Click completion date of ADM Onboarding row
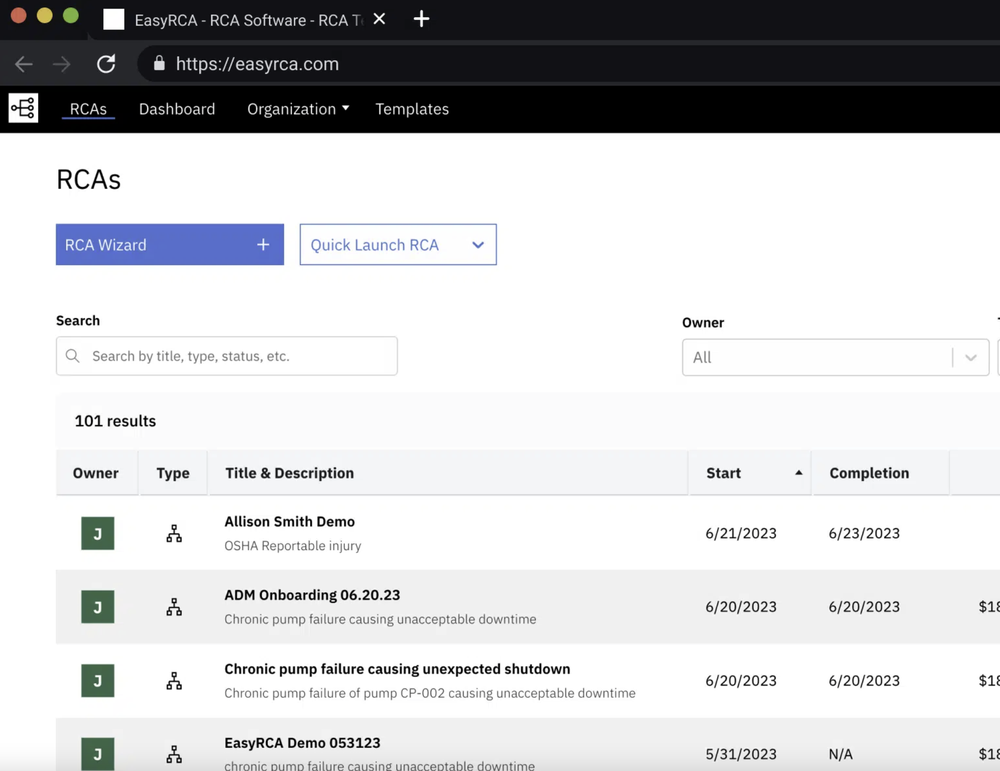This screenshot has height=771, width=1000. pos(864,606)
